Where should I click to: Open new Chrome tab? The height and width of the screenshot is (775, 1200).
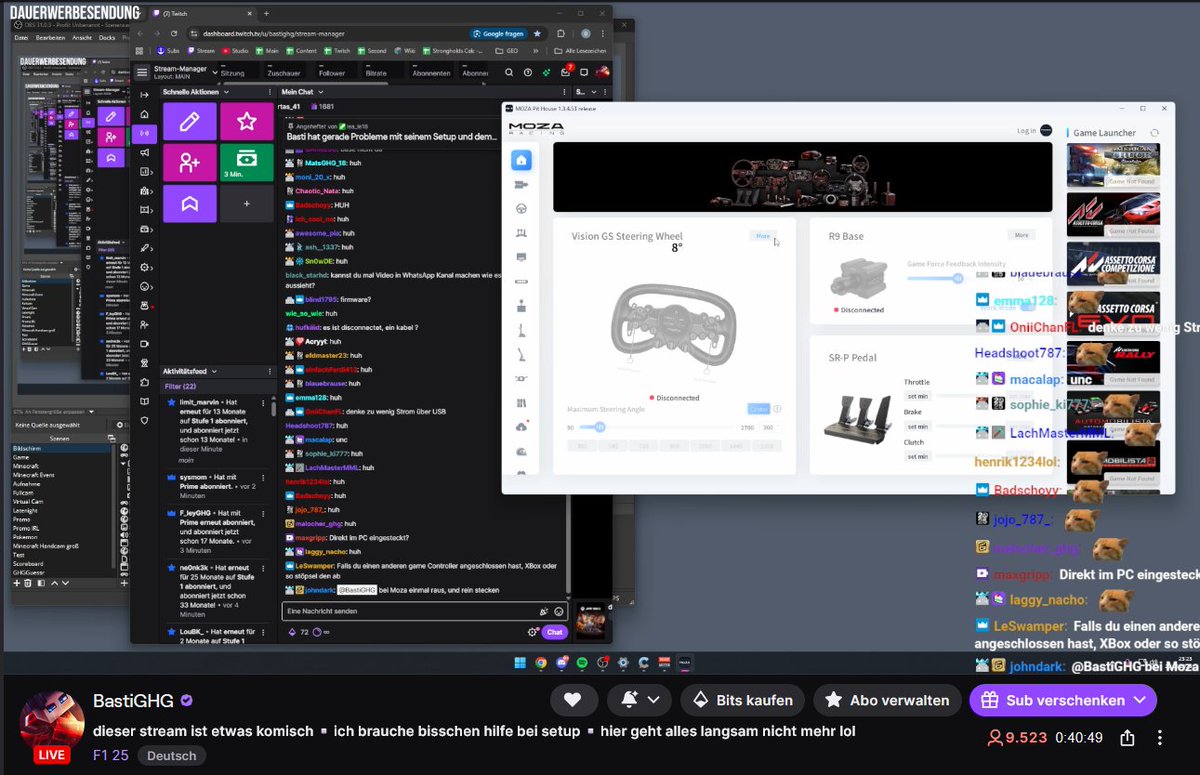[266, 14]
